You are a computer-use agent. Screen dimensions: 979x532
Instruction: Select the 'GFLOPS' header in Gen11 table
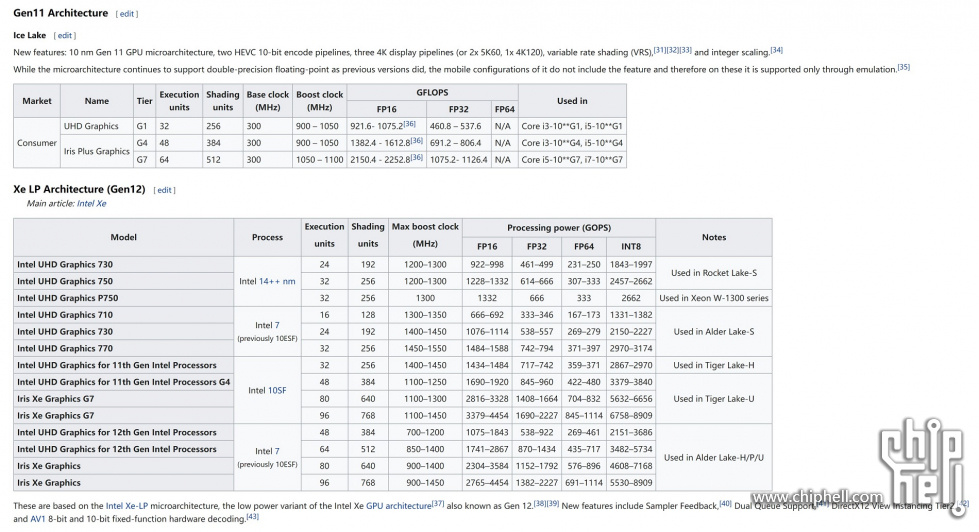click(432, 92)
